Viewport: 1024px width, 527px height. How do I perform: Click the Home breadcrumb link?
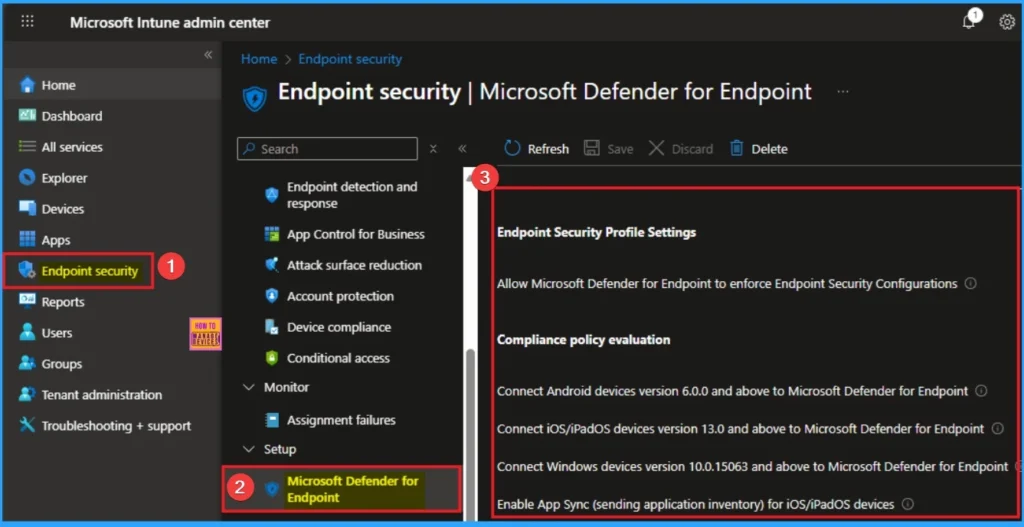[259, 59]
